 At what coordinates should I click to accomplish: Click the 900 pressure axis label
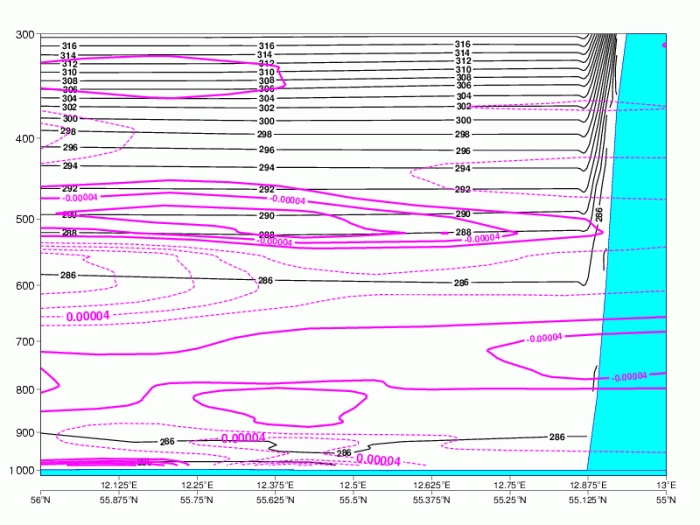coord(23,433)
